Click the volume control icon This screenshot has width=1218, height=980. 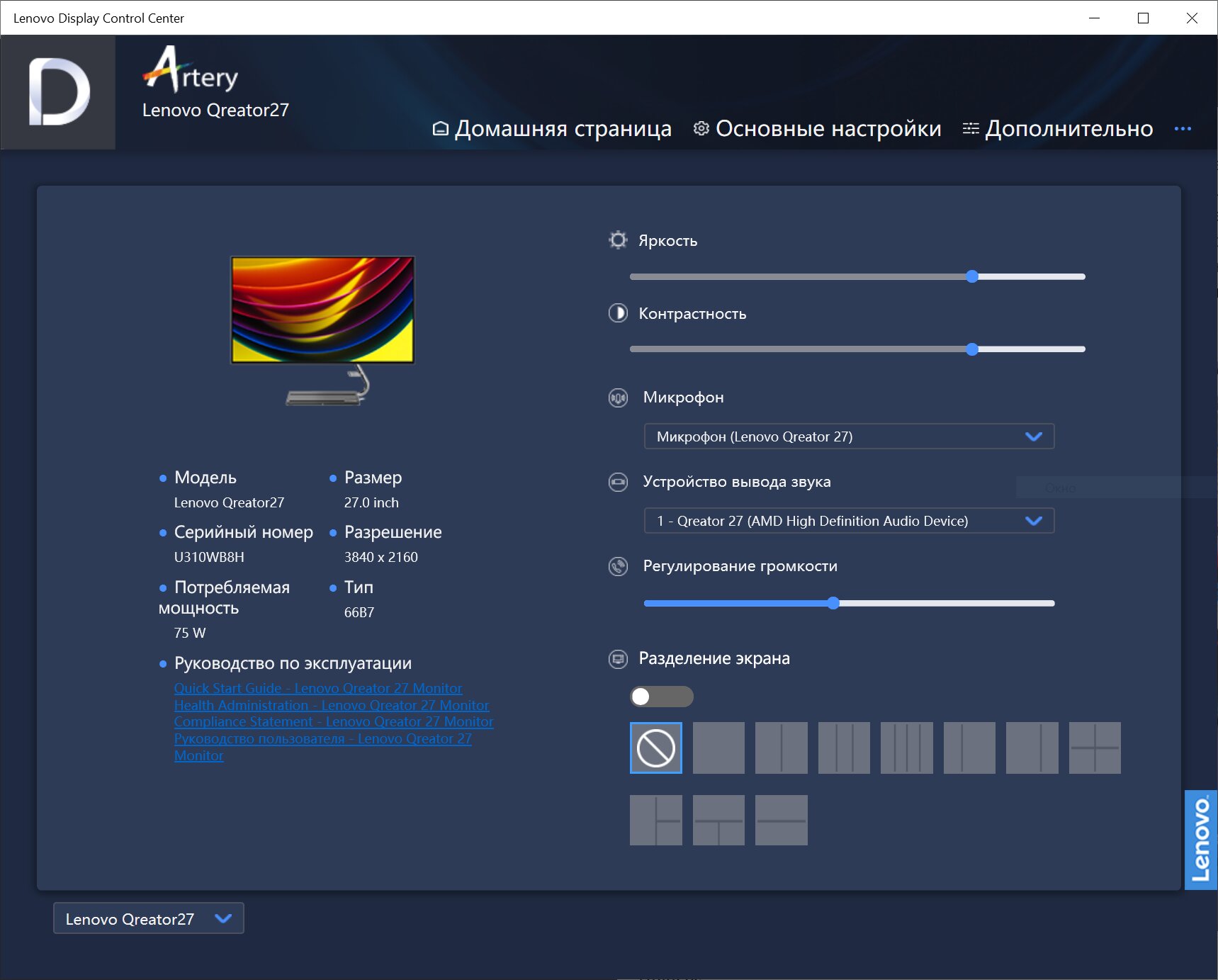pos(618,566)
